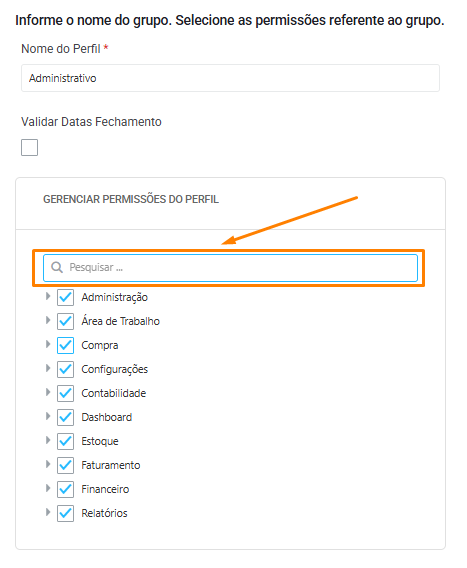Image resolution: width=467 pixels, height=568 pixels.
Task: Uncheck the Configurações permission checkbox
Action: pyautogui.click(x=65, y=369)
